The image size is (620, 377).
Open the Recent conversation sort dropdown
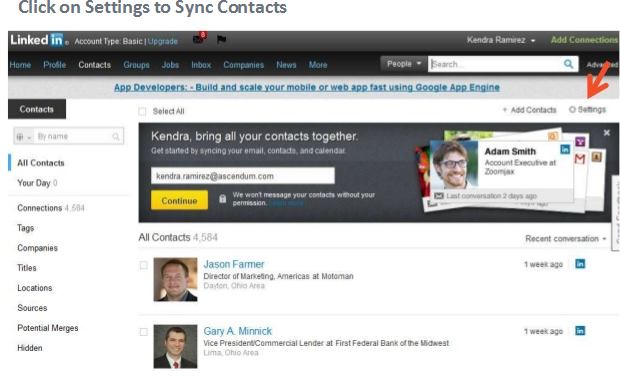click(565, 239)
